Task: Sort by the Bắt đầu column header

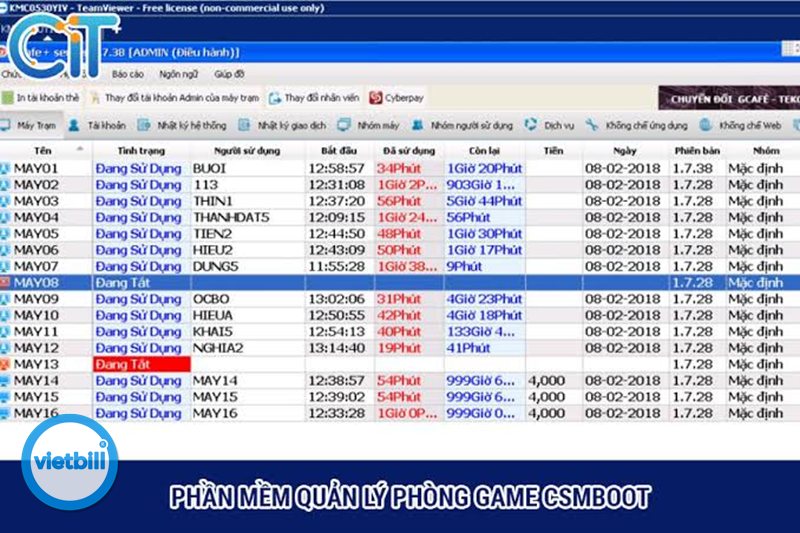Action: tap(339, 150)
